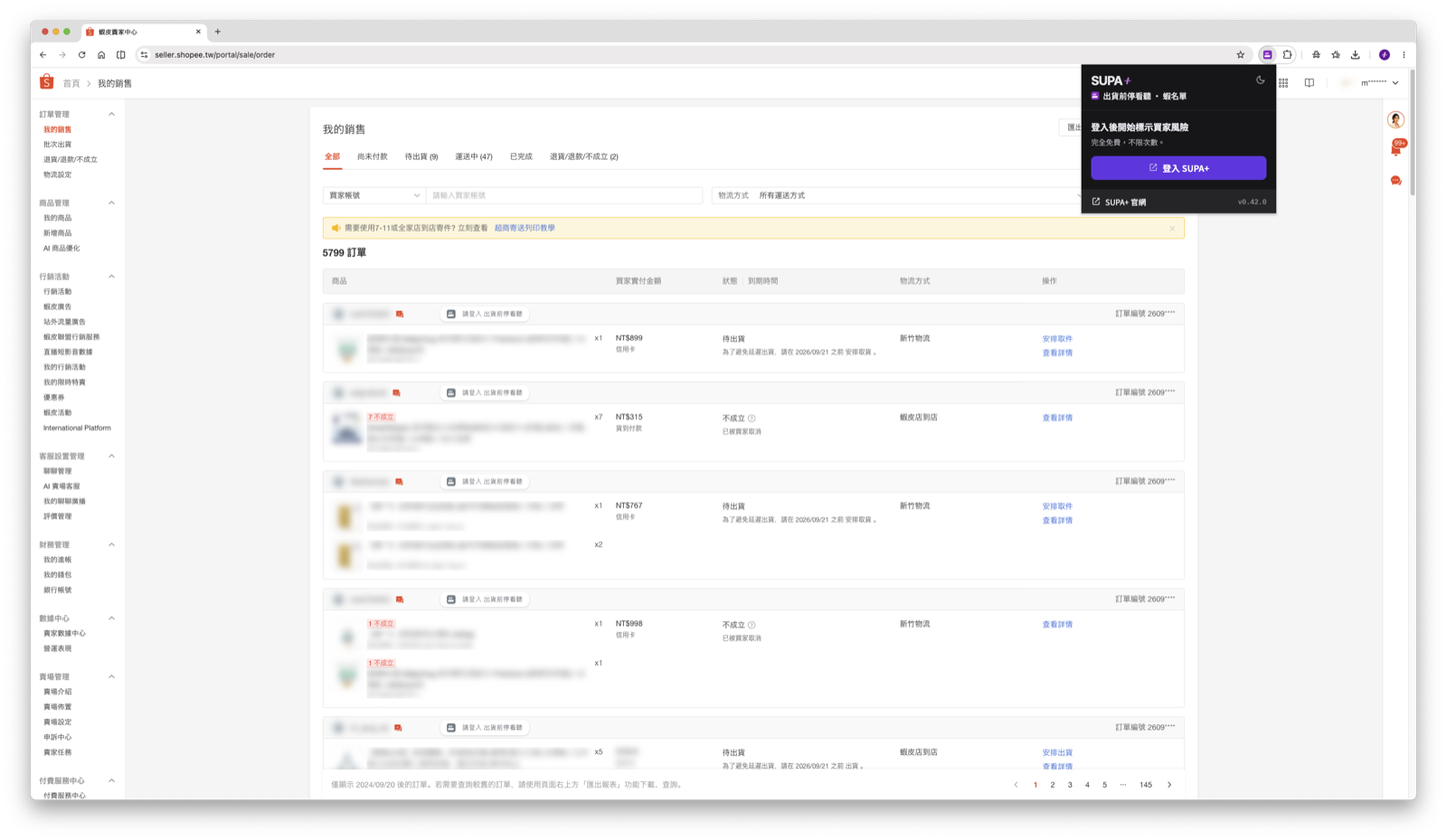The height and width of the screenshot is (840, 1447).
Task: Close the yellow 7-11 notice banner
Action: (1172, 228)
